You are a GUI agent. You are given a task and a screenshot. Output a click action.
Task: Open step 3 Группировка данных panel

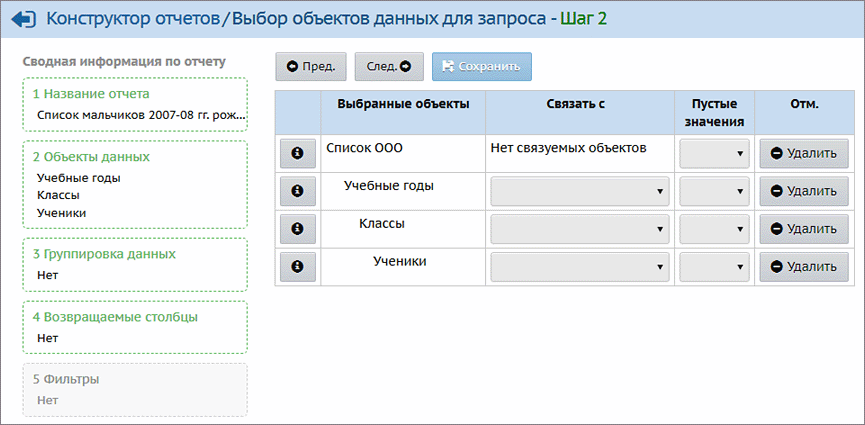[135, 264]
